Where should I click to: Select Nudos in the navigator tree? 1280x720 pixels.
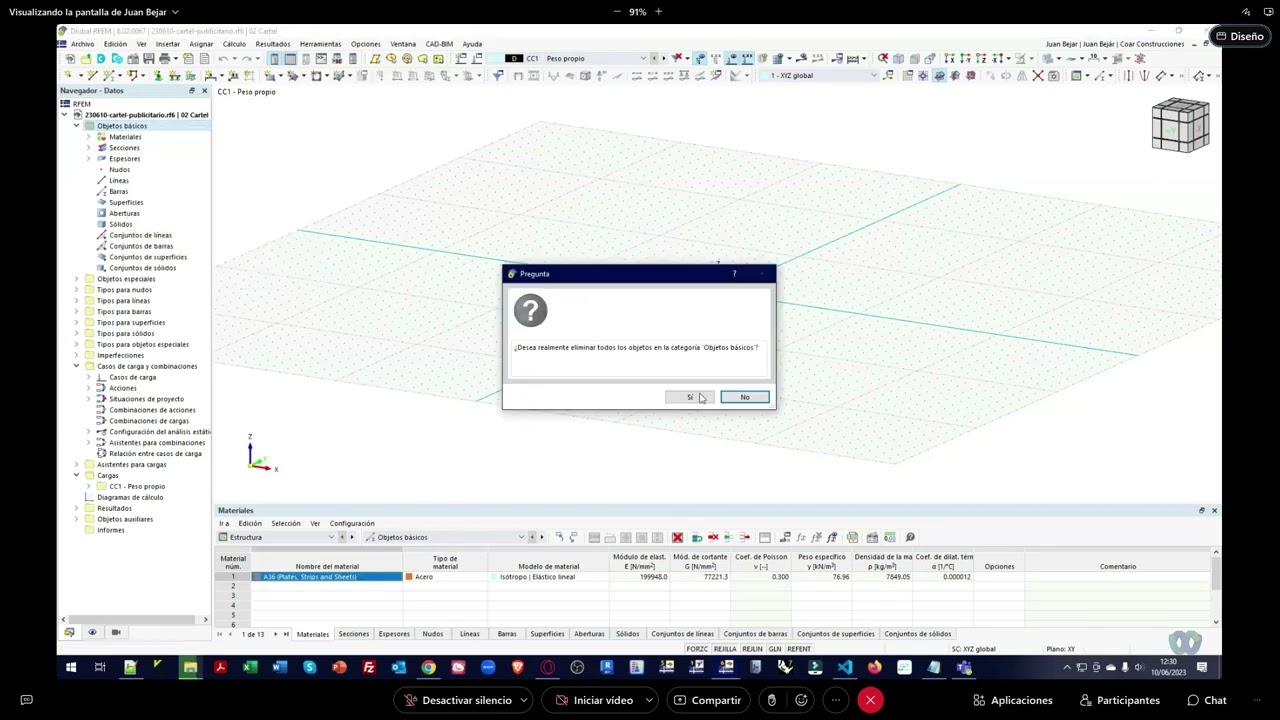point(119,170)
